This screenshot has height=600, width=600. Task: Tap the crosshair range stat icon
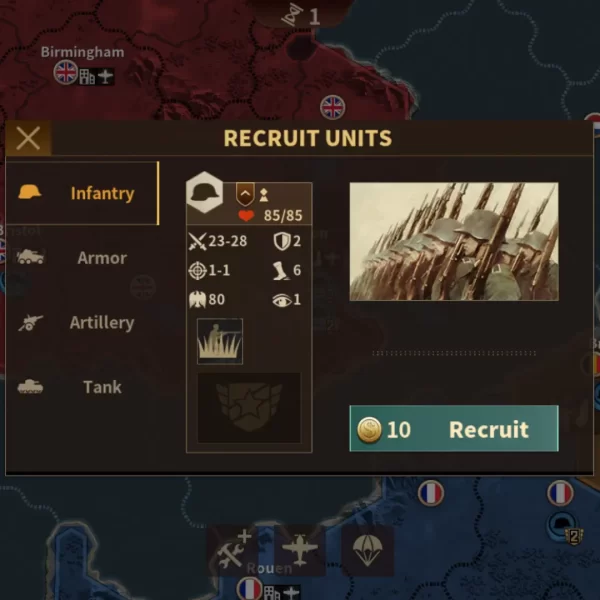(x=197, y=271)
